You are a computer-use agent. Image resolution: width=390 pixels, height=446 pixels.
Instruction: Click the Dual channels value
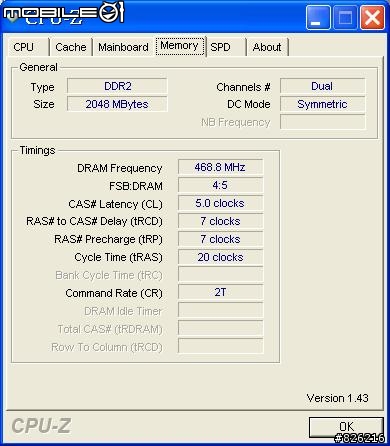(322, 86)
